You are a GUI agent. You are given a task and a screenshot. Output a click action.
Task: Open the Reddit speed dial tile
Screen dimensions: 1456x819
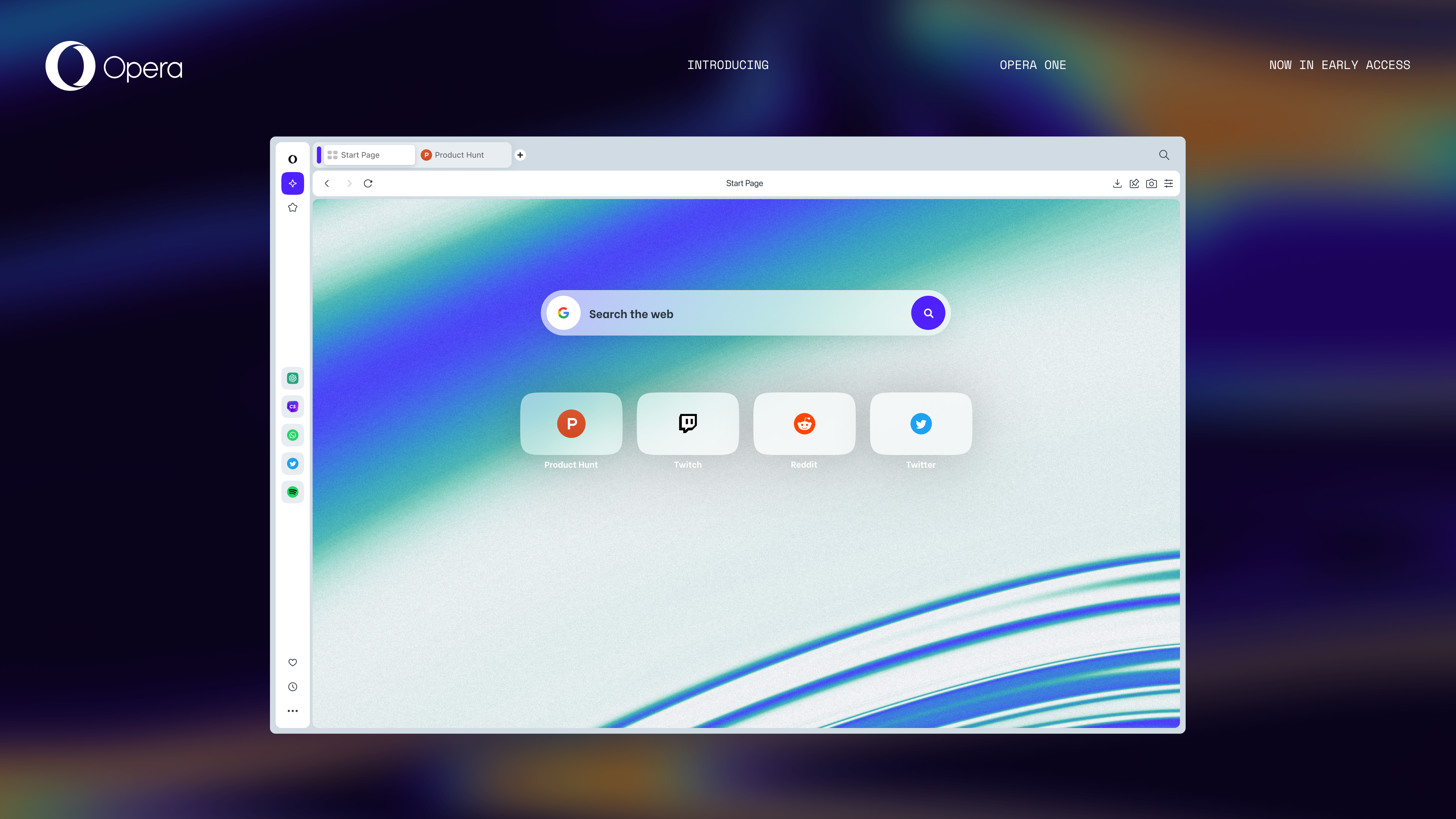click(x=804, y=424)
